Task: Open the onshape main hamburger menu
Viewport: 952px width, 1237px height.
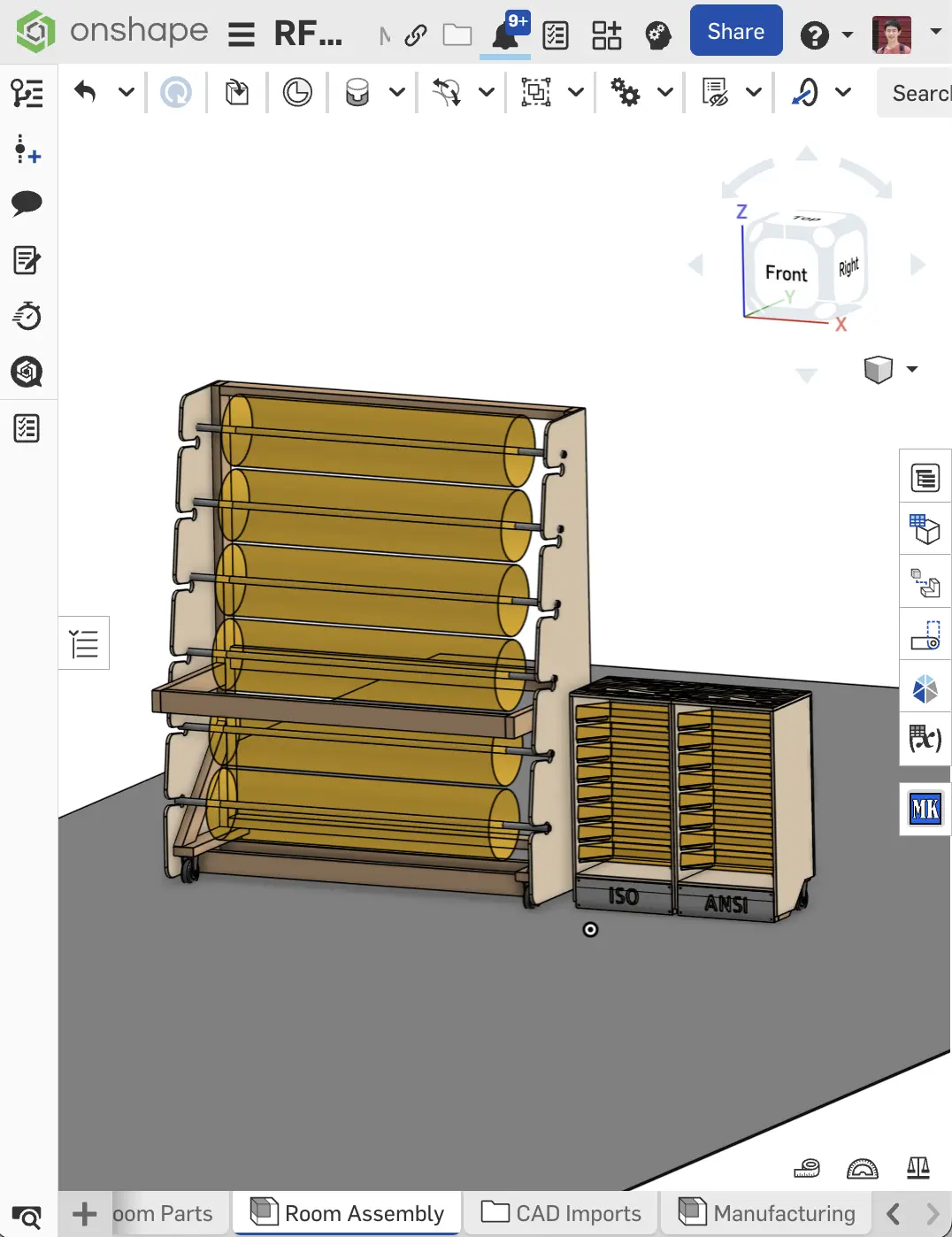Action: click(x=241, y=35)
